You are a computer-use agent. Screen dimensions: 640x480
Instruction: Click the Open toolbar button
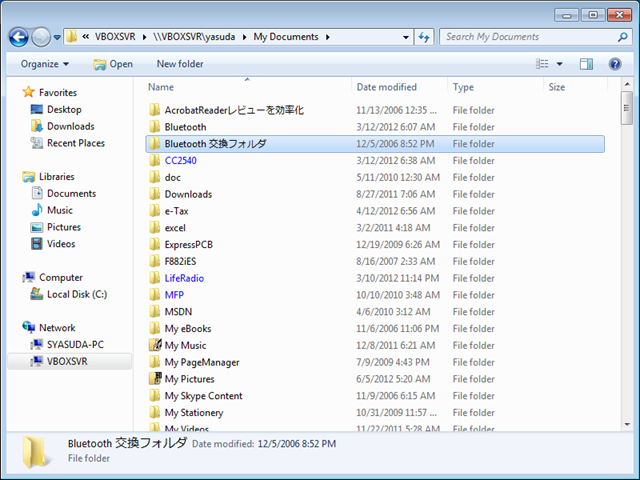pyautogui.click(x=113, y=64)
